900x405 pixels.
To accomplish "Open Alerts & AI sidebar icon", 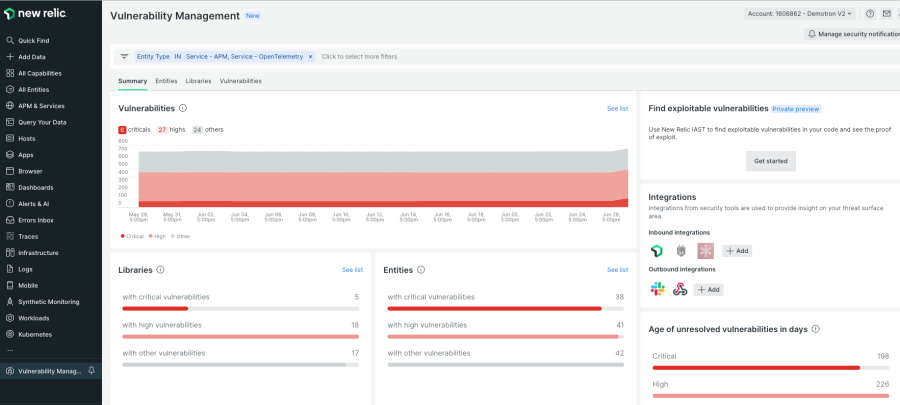I will pos(10,204).
